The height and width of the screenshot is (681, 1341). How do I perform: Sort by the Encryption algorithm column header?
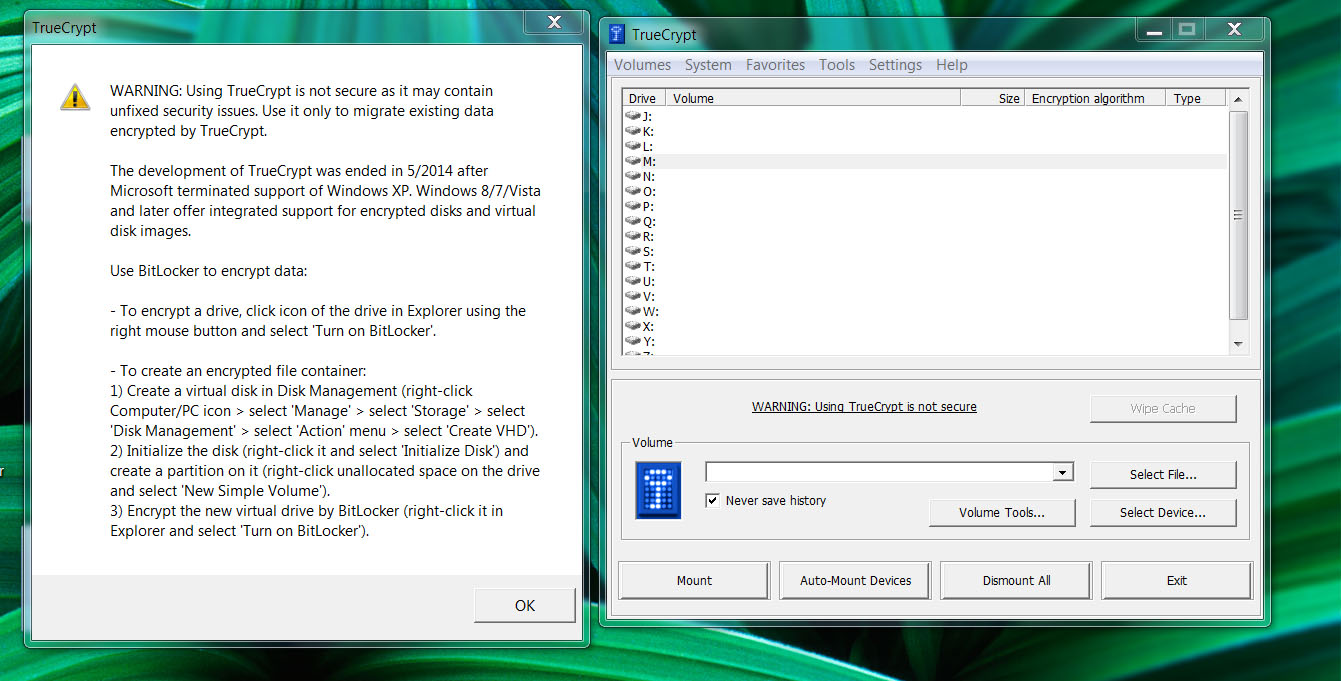pos(1095,98)
